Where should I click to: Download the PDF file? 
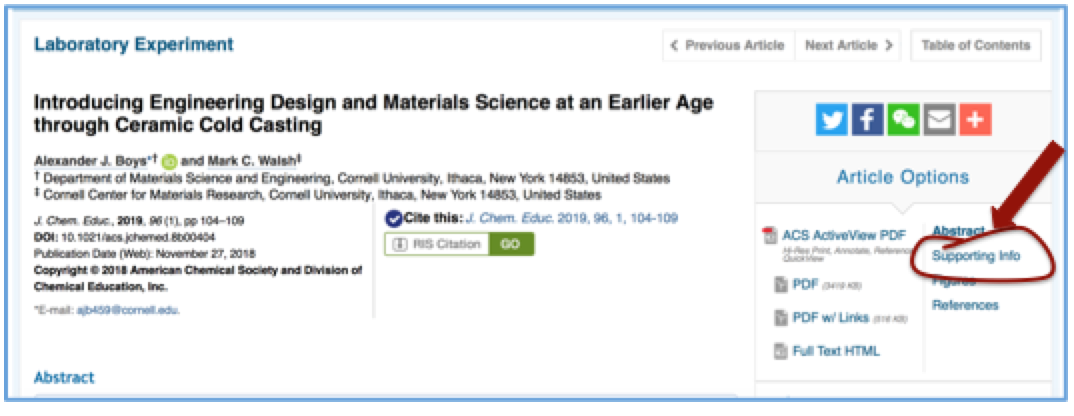pos(805,284)
